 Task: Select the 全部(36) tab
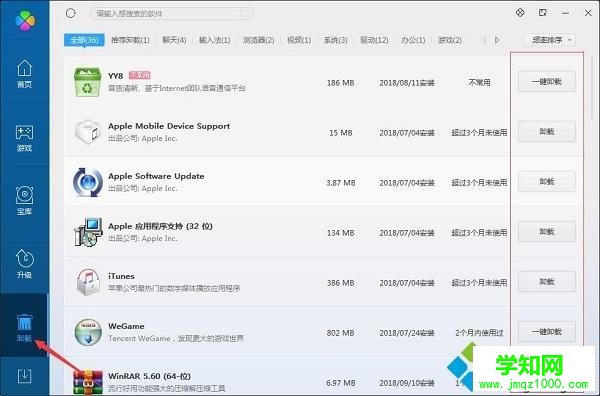pos(84,40)
